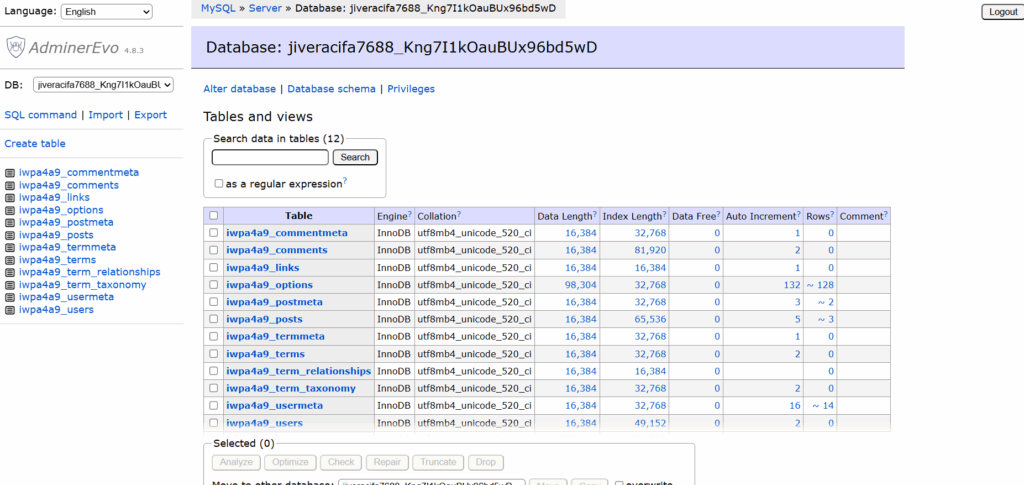The height and width of the screenshot is (485, 1024).
Task: Open select-data icon beside iwpa4a9_usermeta in sidebar
Action: pyautogui.click(x=10, y=297)
